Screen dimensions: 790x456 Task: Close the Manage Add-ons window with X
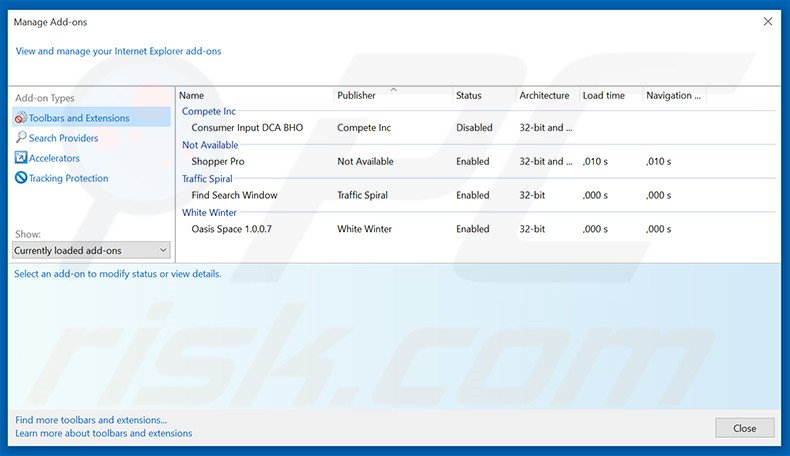[x=767, y=22]
